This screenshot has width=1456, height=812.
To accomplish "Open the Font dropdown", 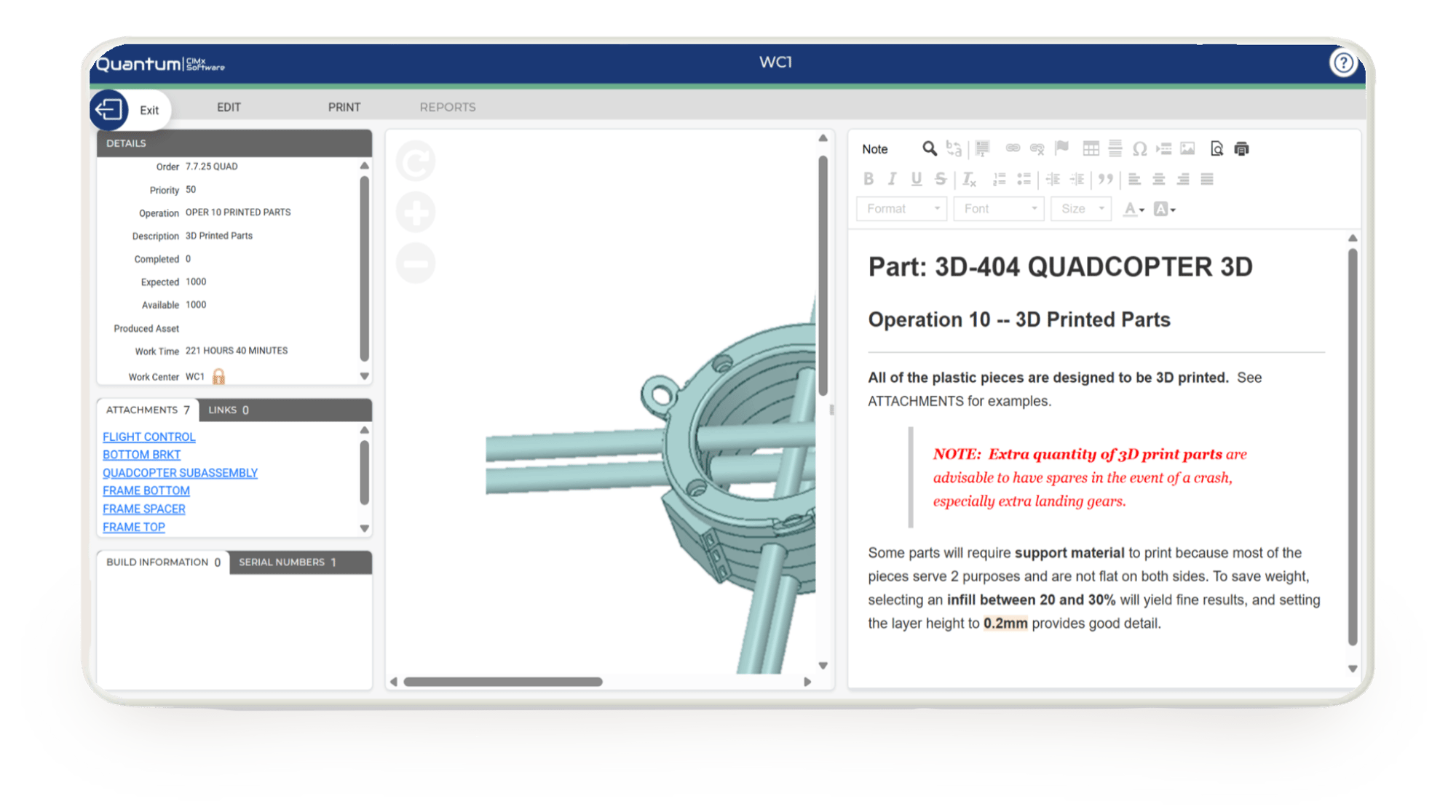I will pos(999,209).
